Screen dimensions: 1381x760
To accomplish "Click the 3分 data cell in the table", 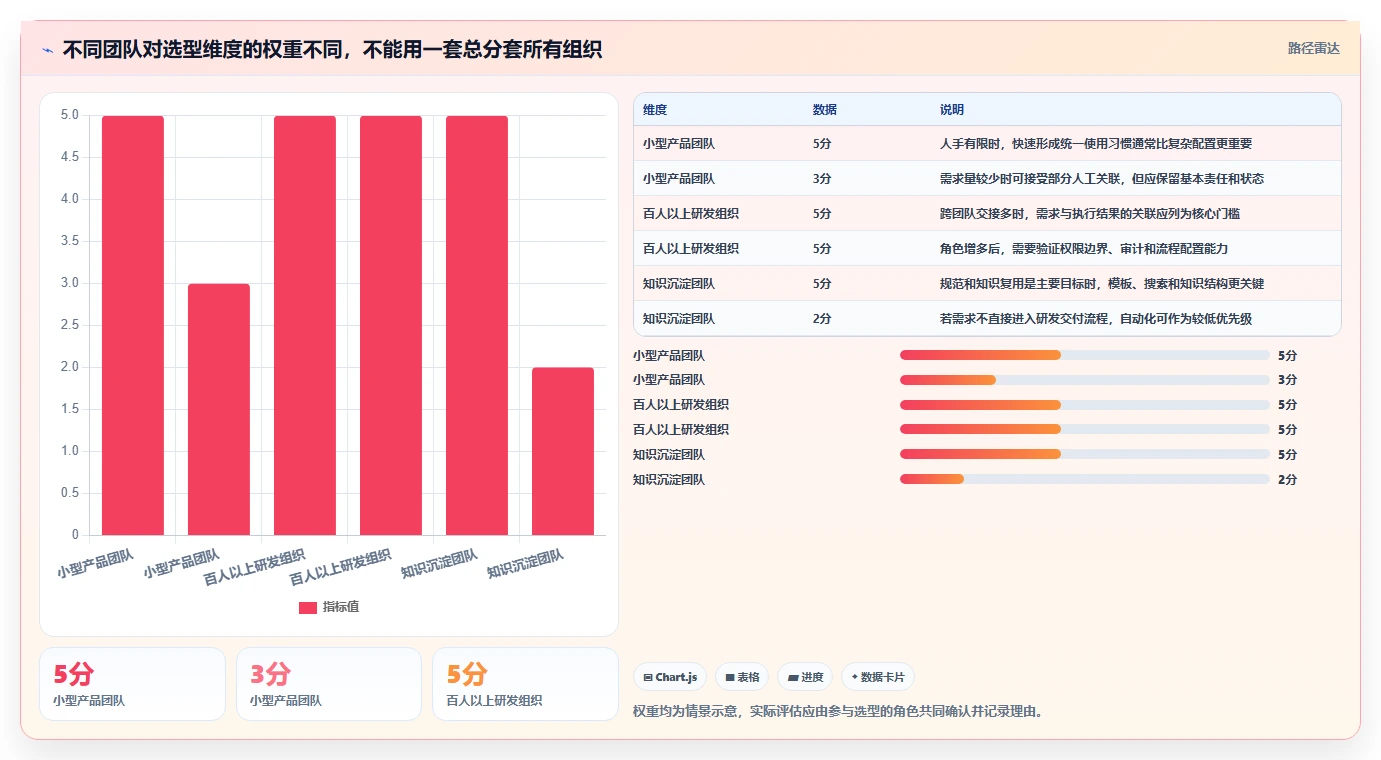I will pos(822,179).
